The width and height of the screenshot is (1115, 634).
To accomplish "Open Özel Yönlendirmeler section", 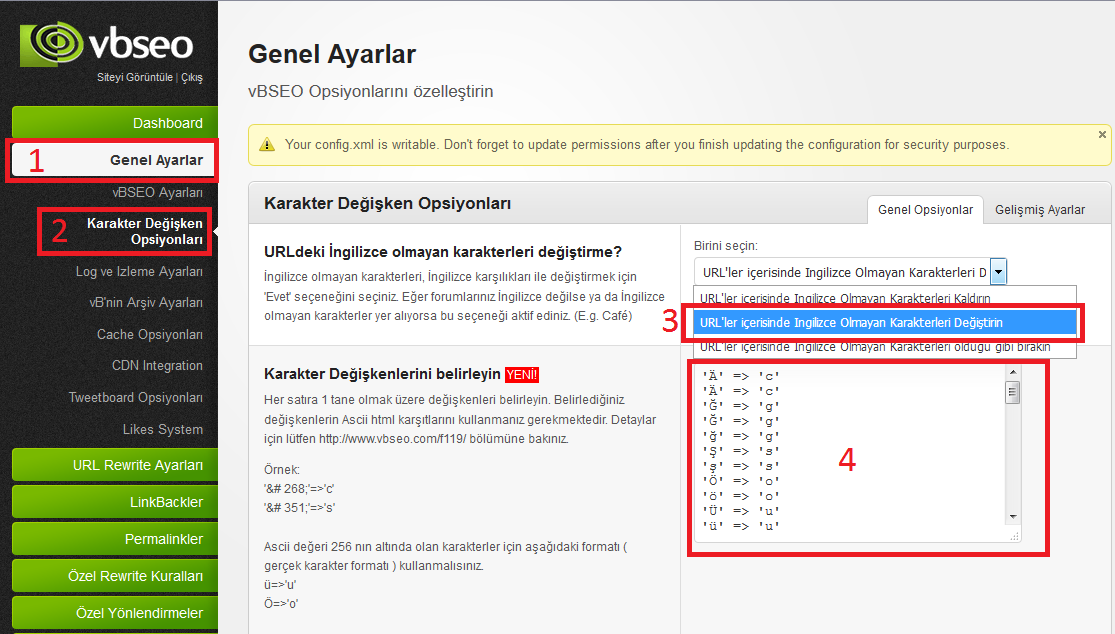I will click(115, 613).
